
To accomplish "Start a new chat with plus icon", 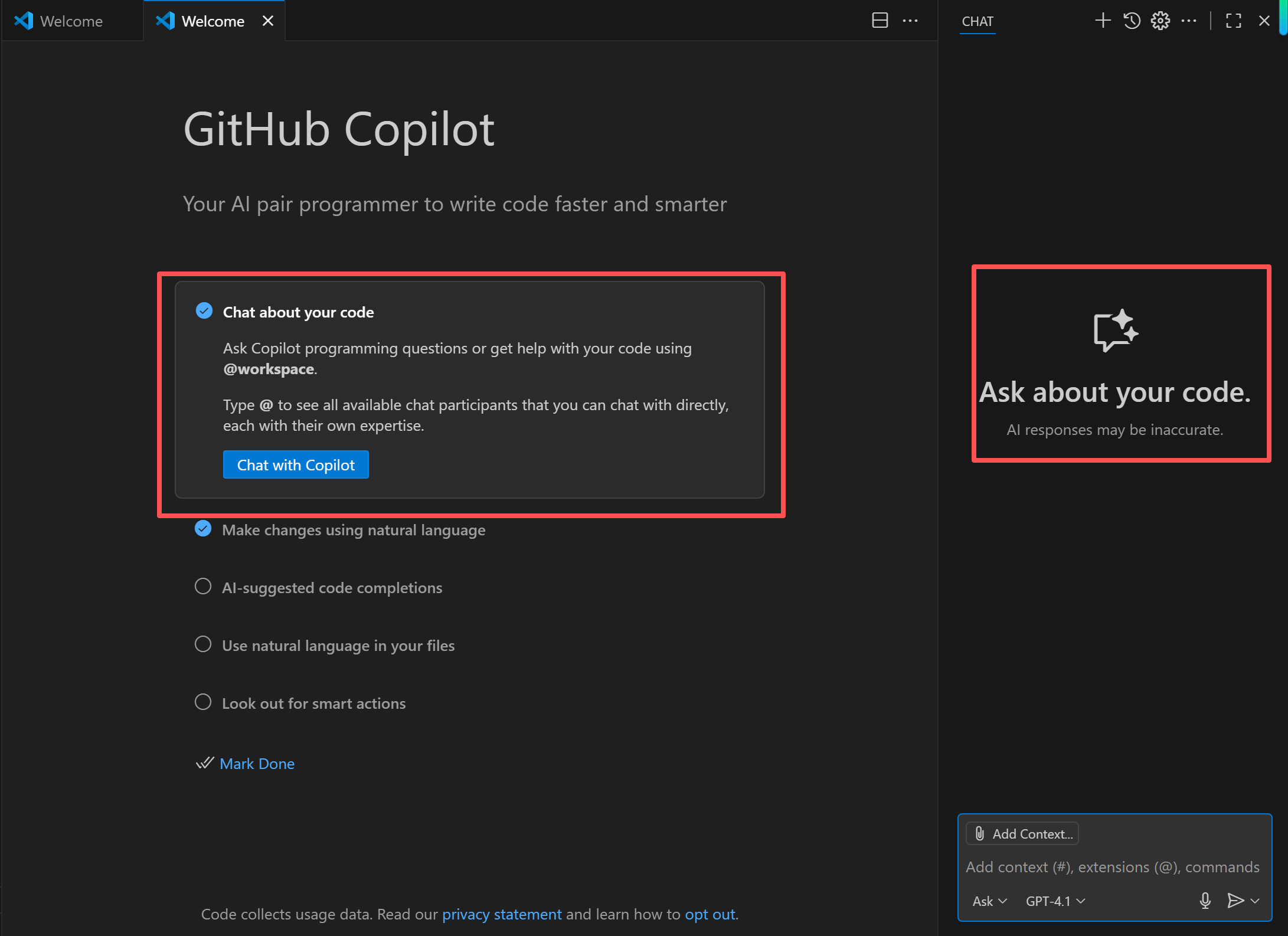I will [1103, 21].
